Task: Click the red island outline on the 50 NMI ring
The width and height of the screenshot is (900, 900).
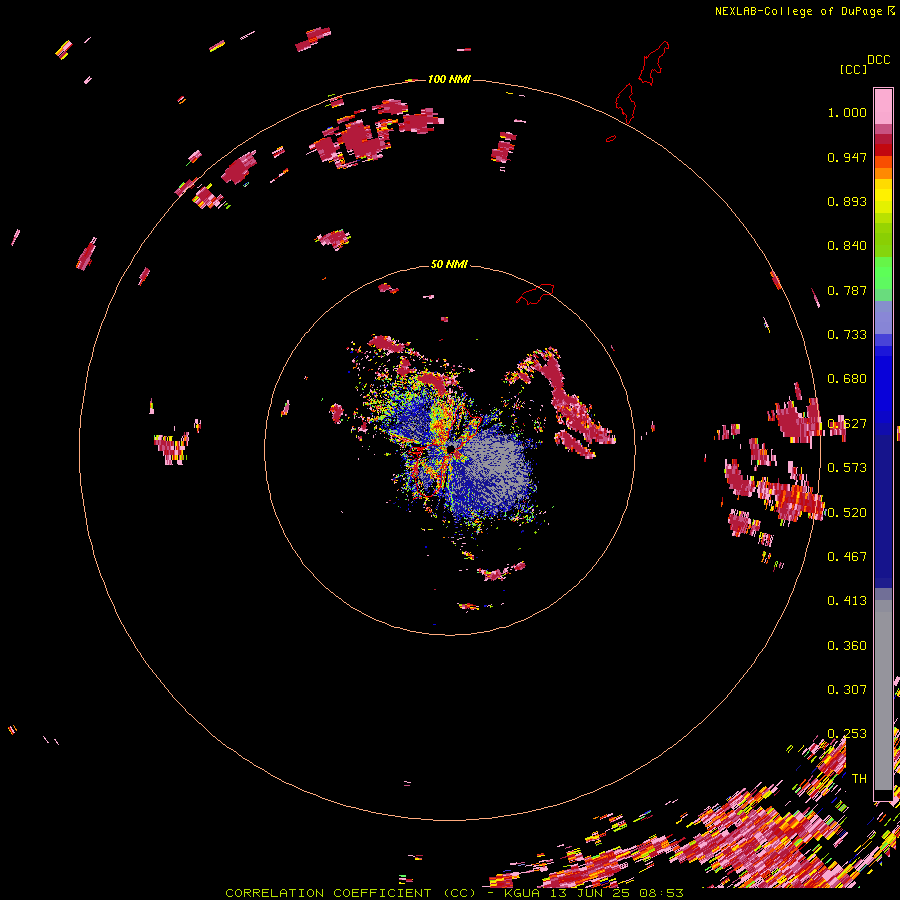Action: tap(535, 294)
